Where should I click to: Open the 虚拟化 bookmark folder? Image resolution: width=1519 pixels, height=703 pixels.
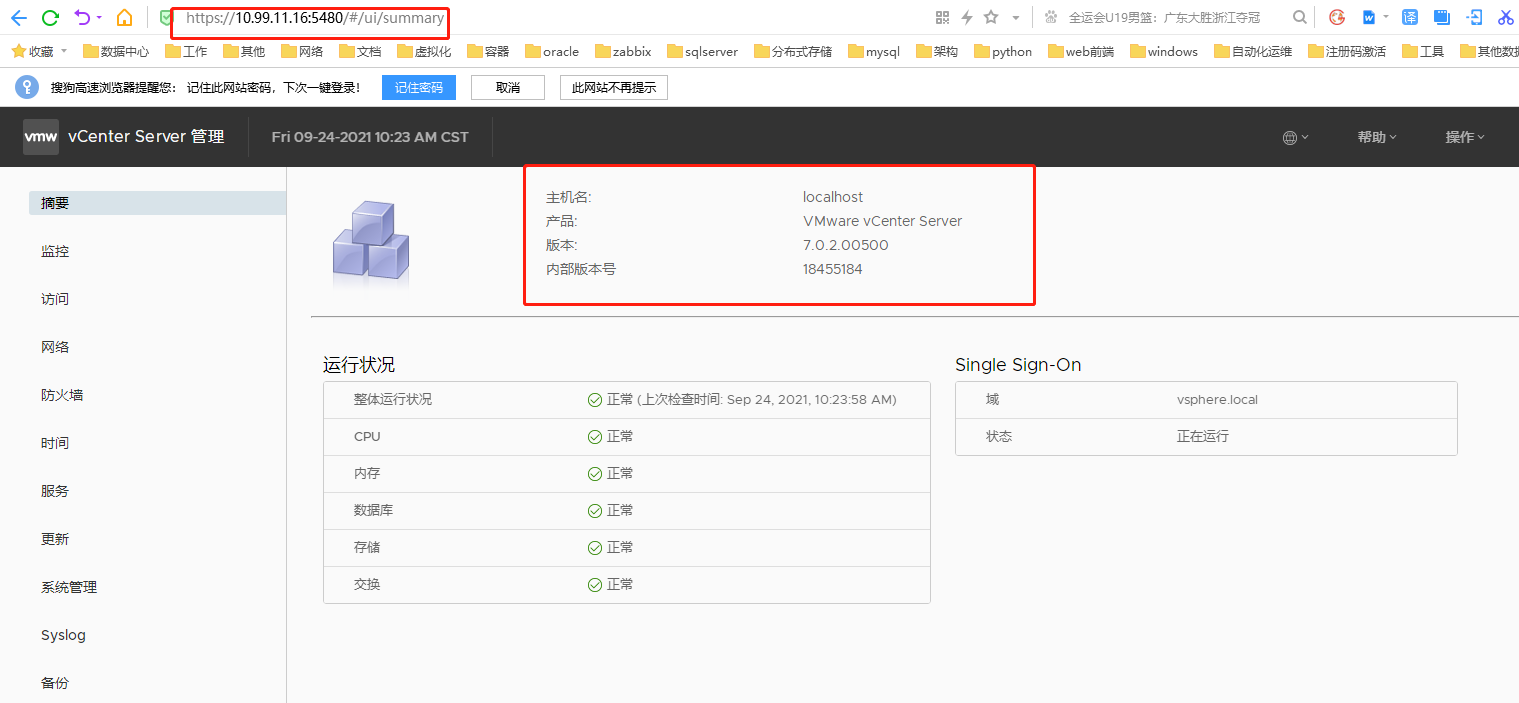click(424, 51)
